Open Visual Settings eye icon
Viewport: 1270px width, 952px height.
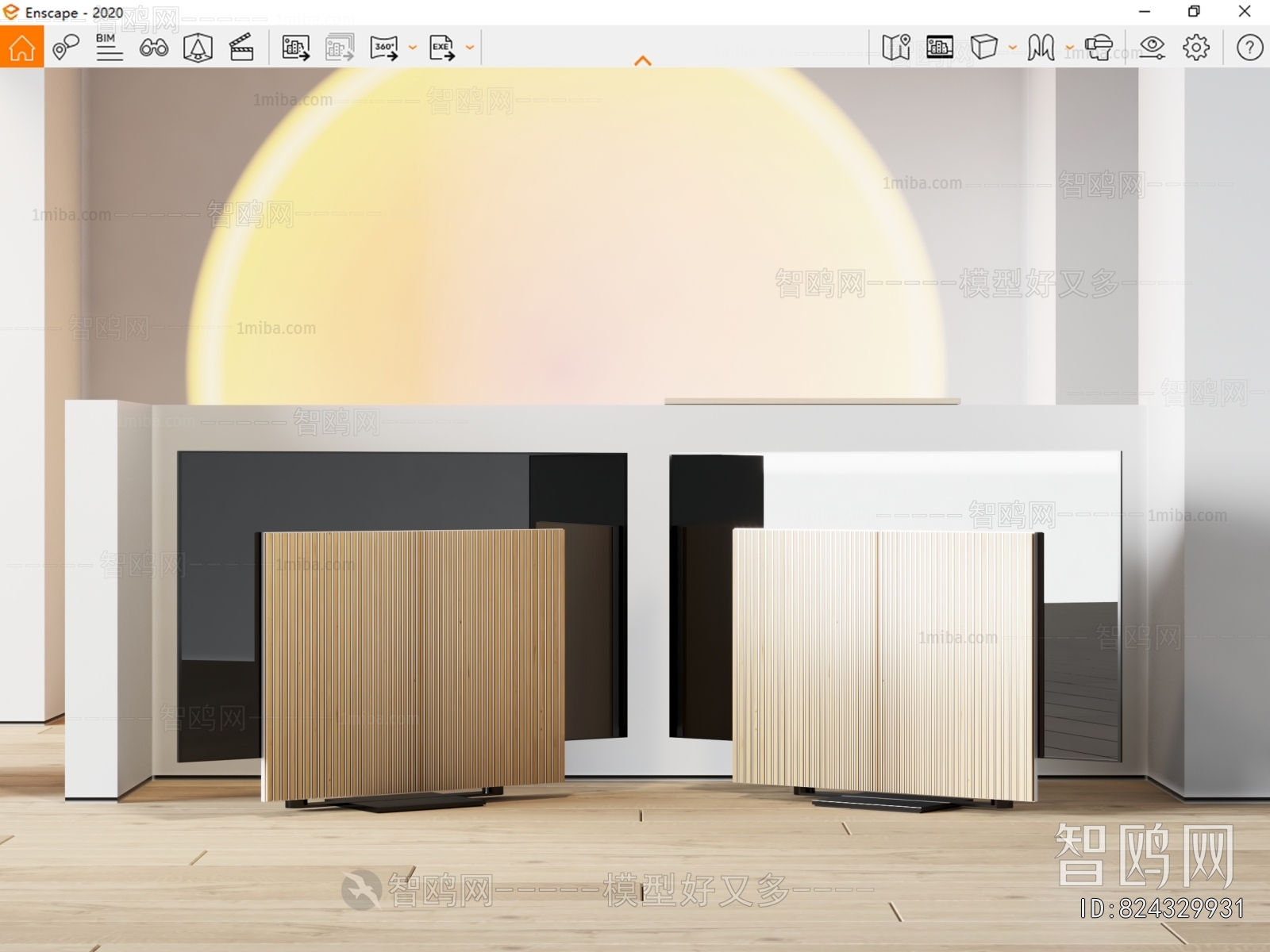(1152, 48)
